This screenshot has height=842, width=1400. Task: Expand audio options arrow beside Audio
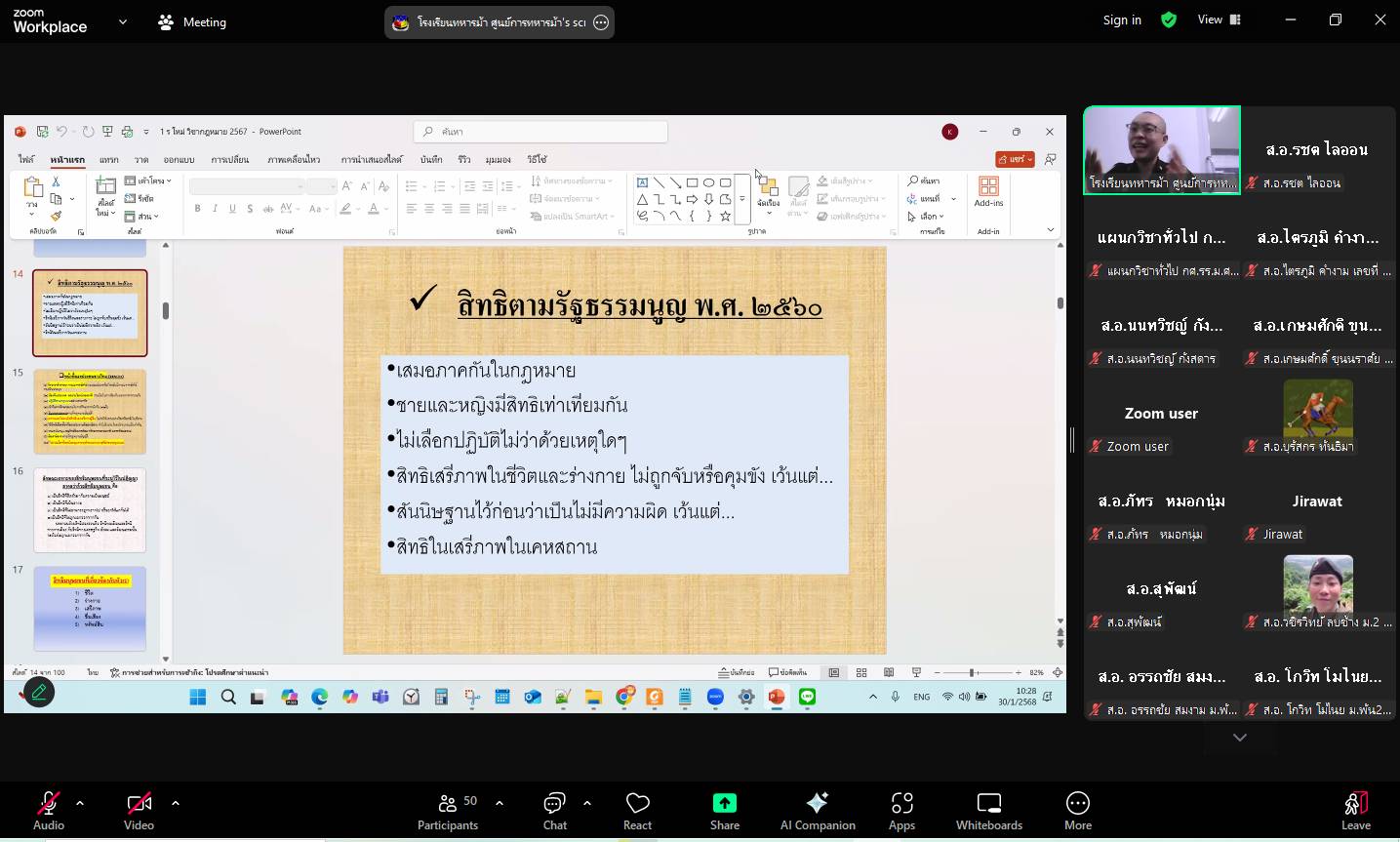80,803
